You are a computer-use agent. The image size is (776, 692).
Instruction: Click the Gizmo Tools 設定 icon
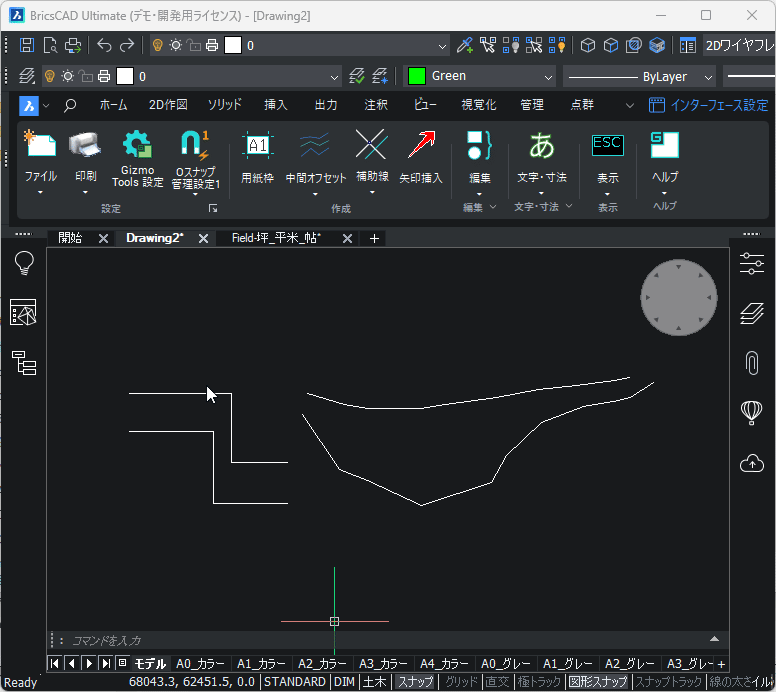tap(137, 146)
